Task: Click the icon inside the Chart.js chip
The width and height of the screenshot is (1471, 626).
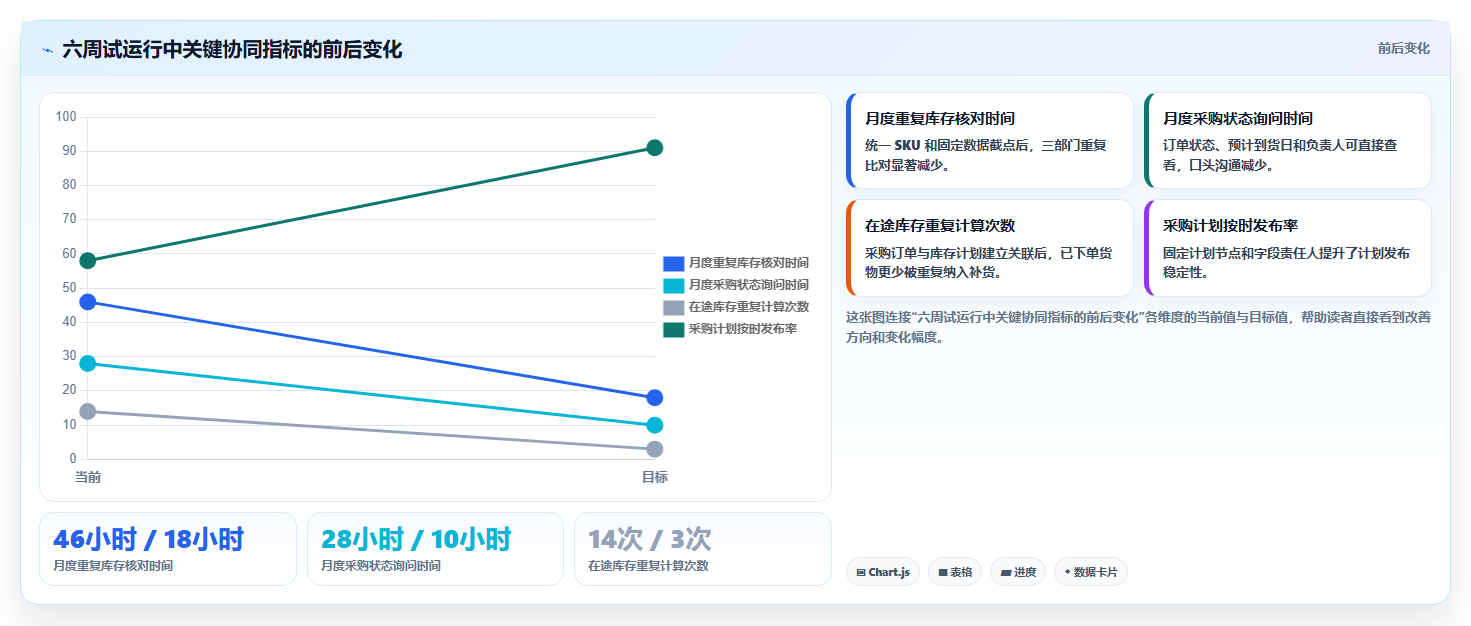Action: (861, 573)
